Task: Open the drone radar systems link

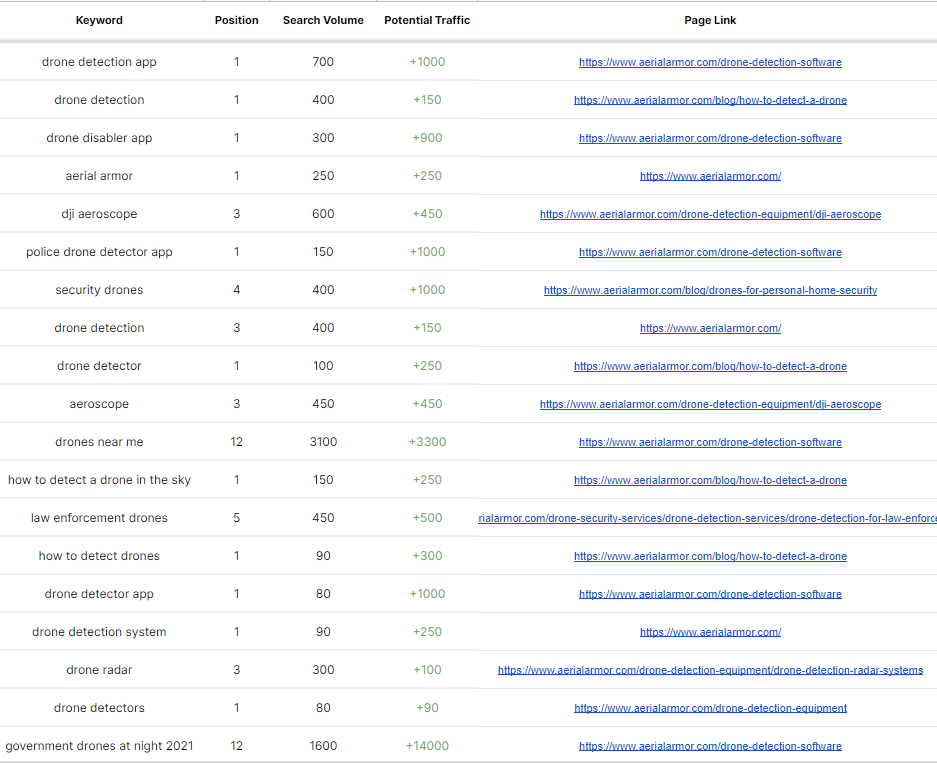Action: (x=710, y=670)
